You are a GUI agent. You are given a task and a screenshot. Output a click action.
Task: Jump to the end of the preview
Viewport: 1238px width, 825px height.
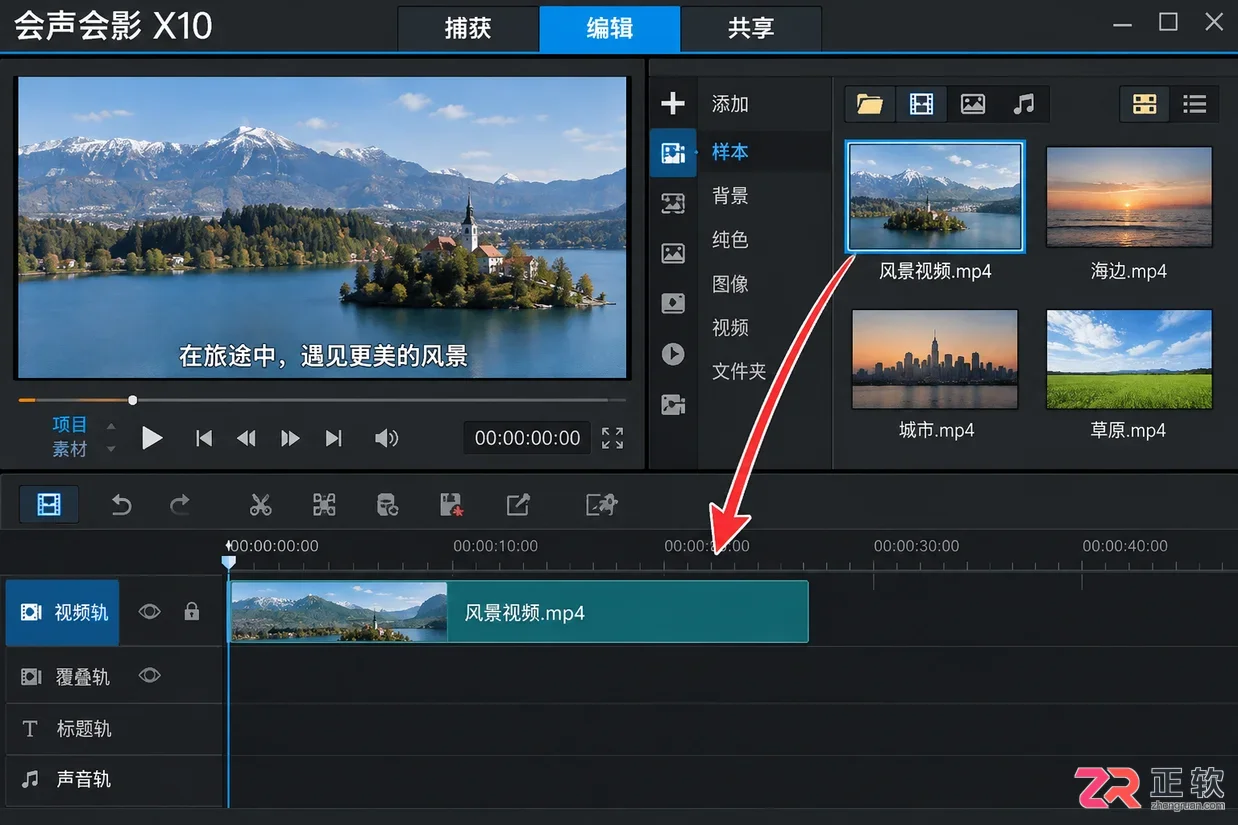tap(334, 438)
